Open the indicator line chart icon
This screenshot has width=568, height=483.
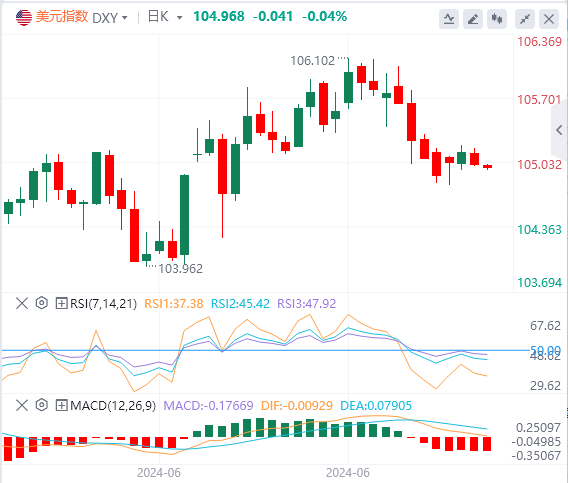[449, 18]
